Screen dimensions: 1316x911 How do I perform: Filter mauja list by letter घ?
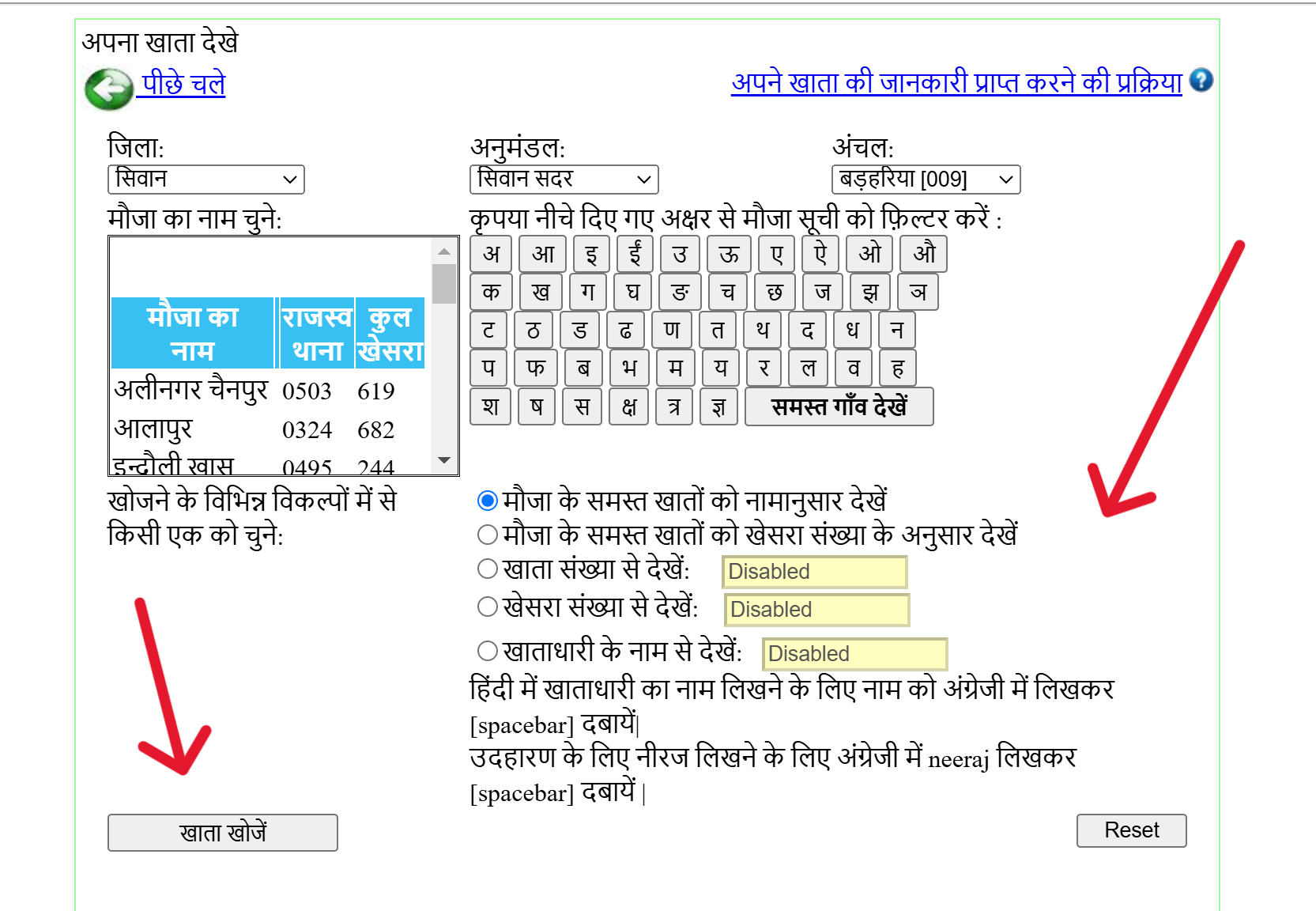tap(633, 292)
